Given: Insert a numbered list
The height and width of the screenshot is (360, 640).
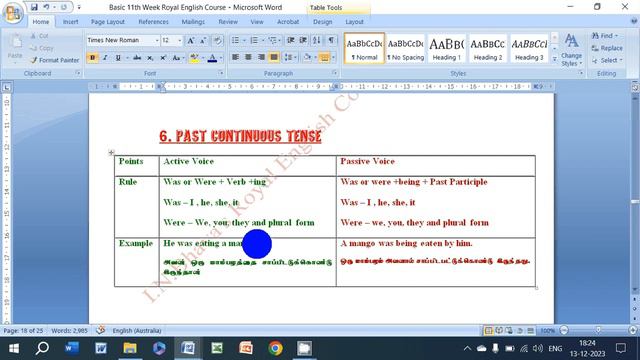Looking at the screenshot, I should coord(254,40).
